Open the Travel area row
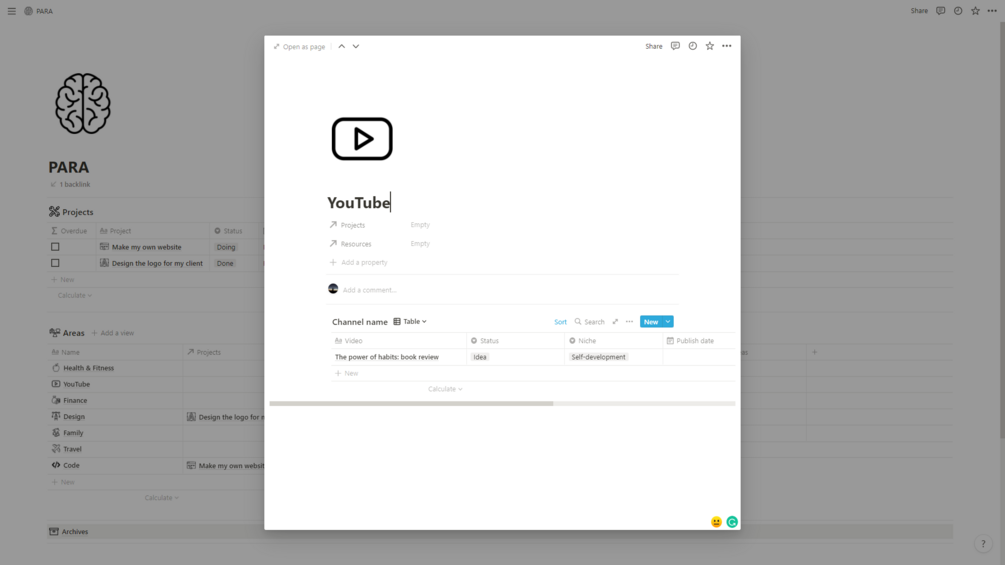Viewport: 1005px width, 565px height. [x=72, y=449]
